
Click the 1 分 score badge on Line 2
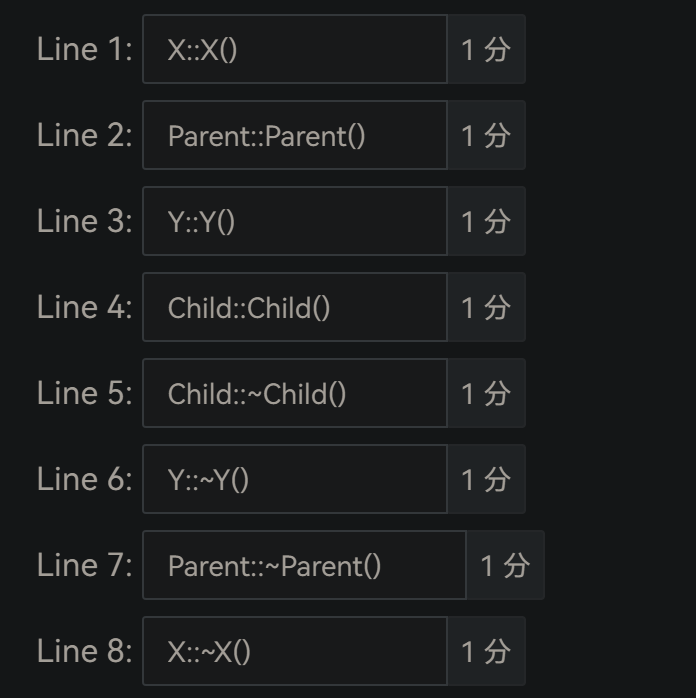point(486,135)
